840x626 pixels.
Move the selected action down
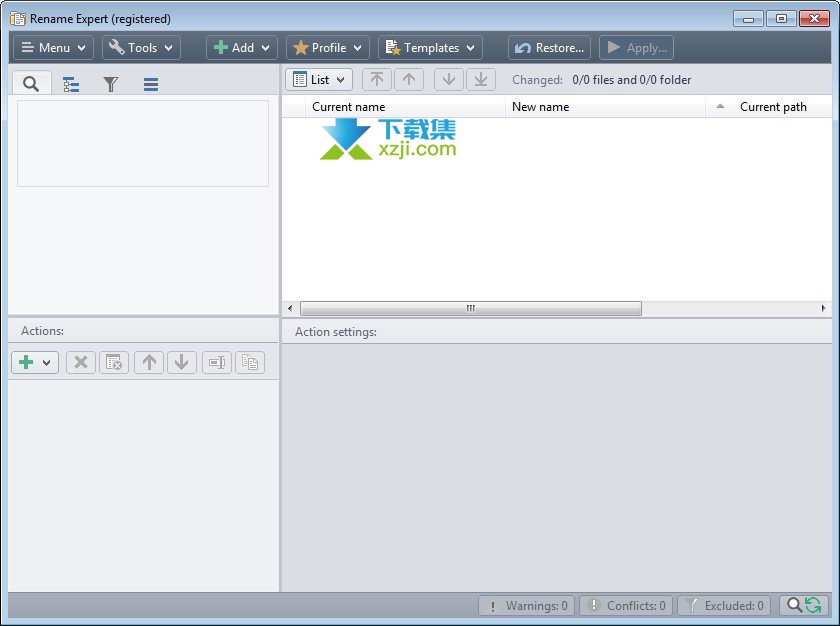[182, 363]
